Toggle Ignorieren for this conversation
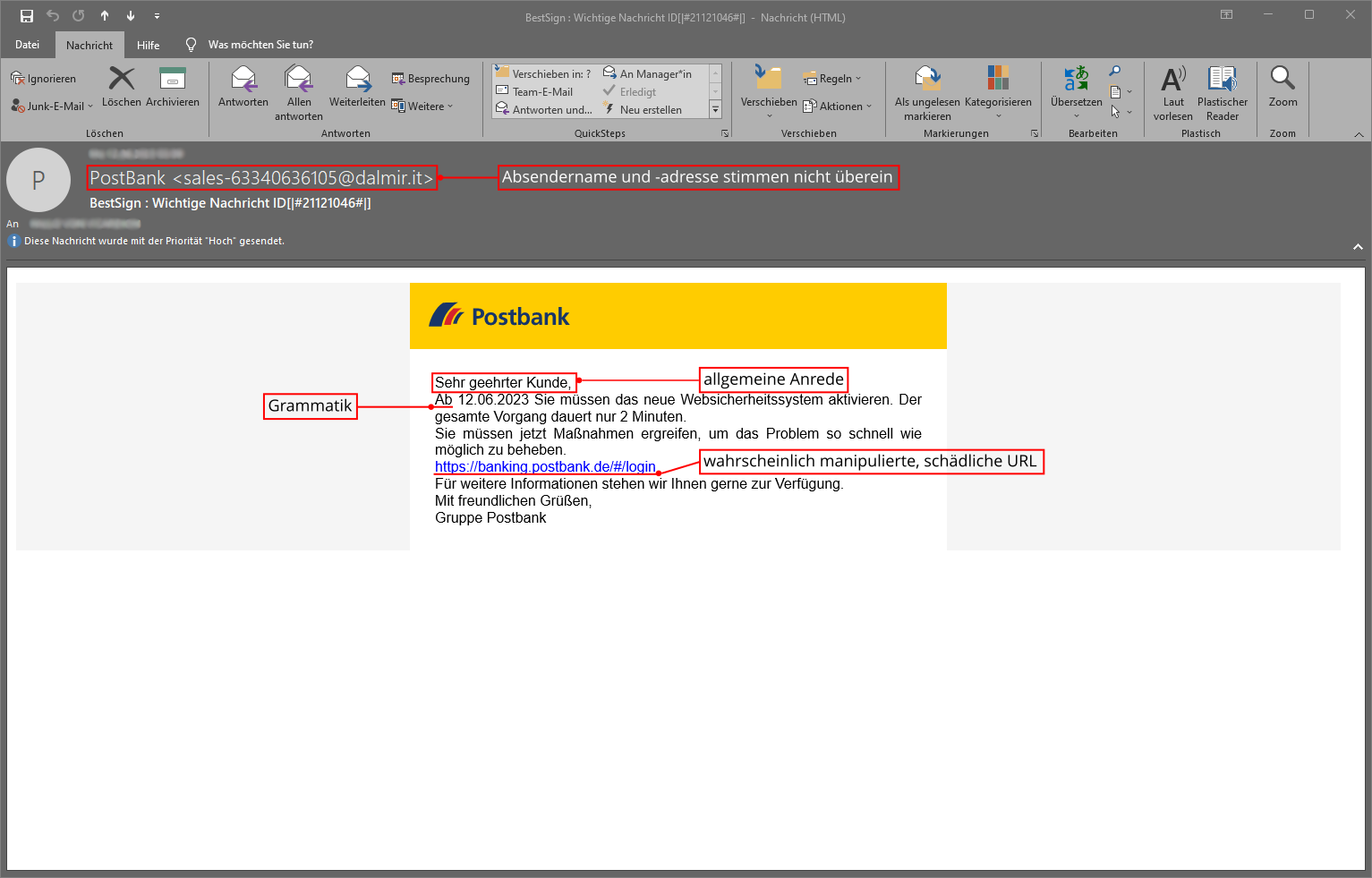This screenshot has height=878, width=1372. click(44, 79)
